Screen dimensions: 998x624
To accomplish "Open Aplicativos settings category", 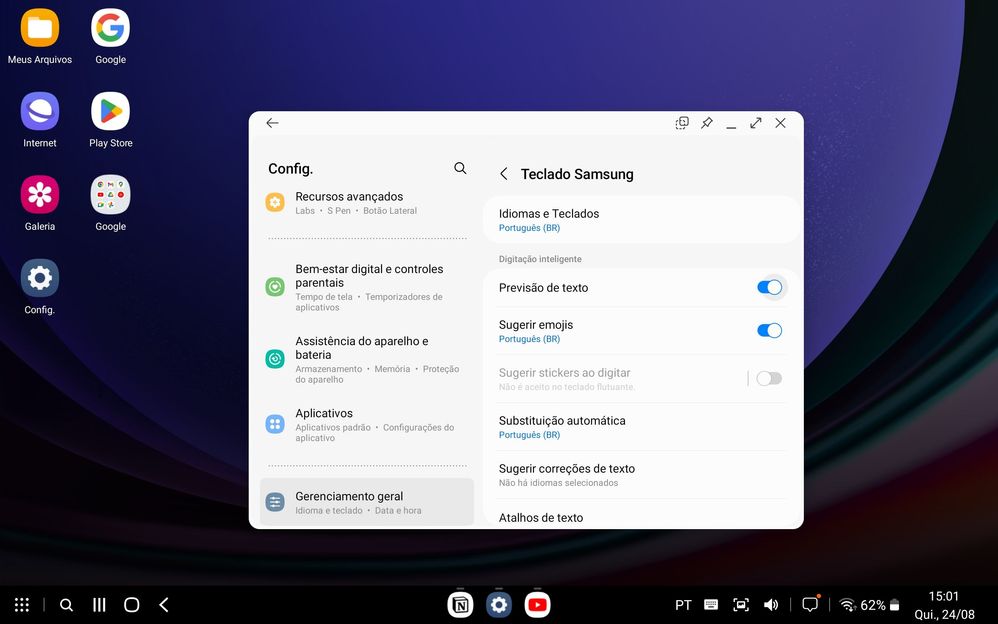I will (x=367, y=425).
